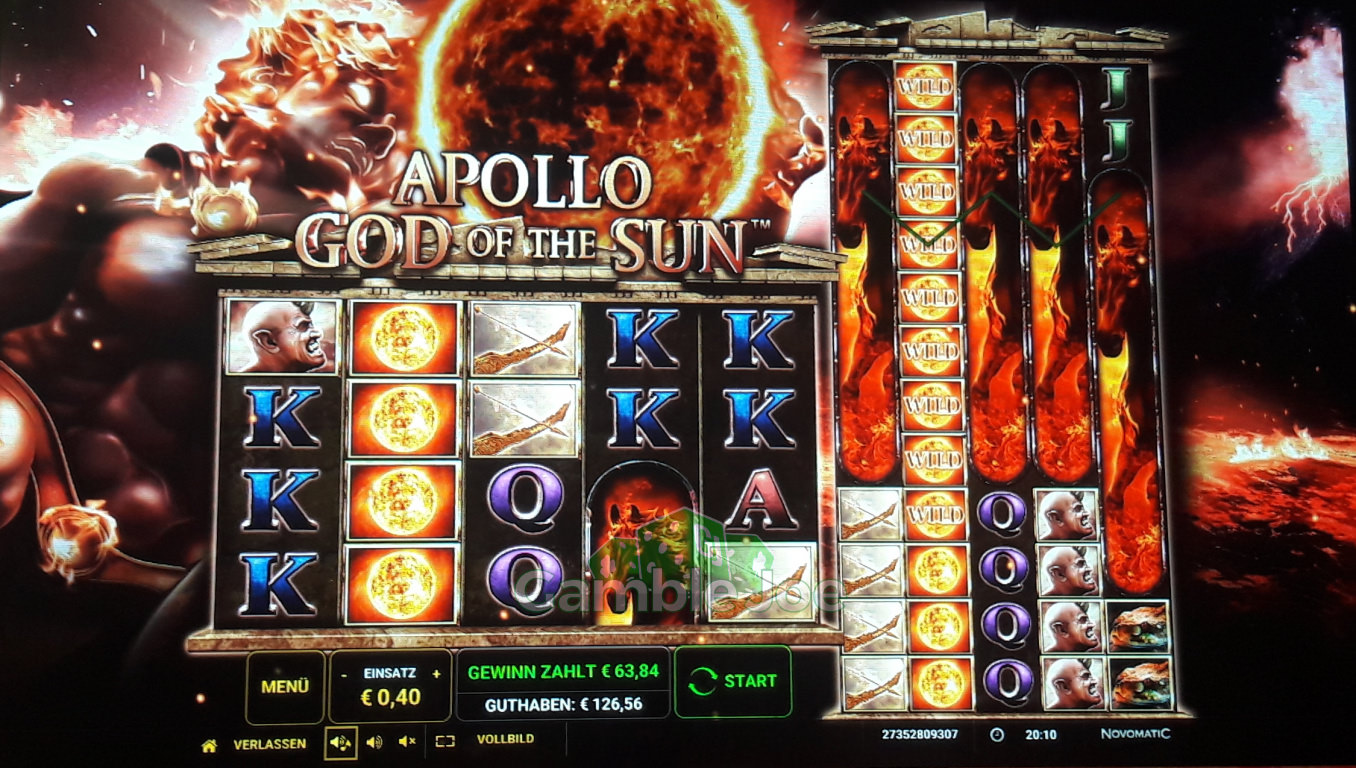Viewport: 1356px width, 768px height.
Task: Select the sound effects only speaker icon
Action: (x=375, y=742)
